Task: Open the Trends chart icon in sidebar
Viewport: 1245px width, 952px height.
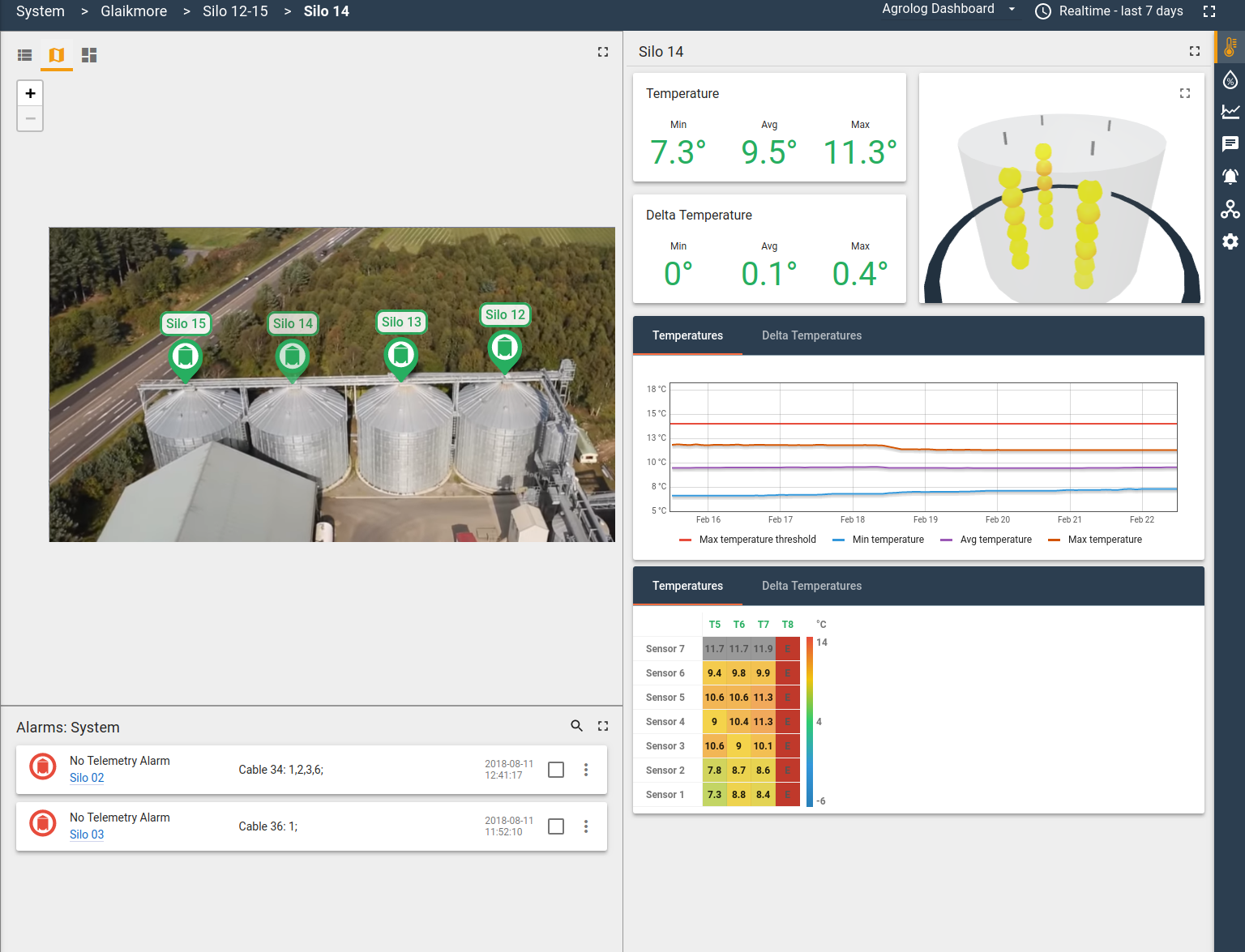Action: pyautogui.click(x=1229, y=112)
